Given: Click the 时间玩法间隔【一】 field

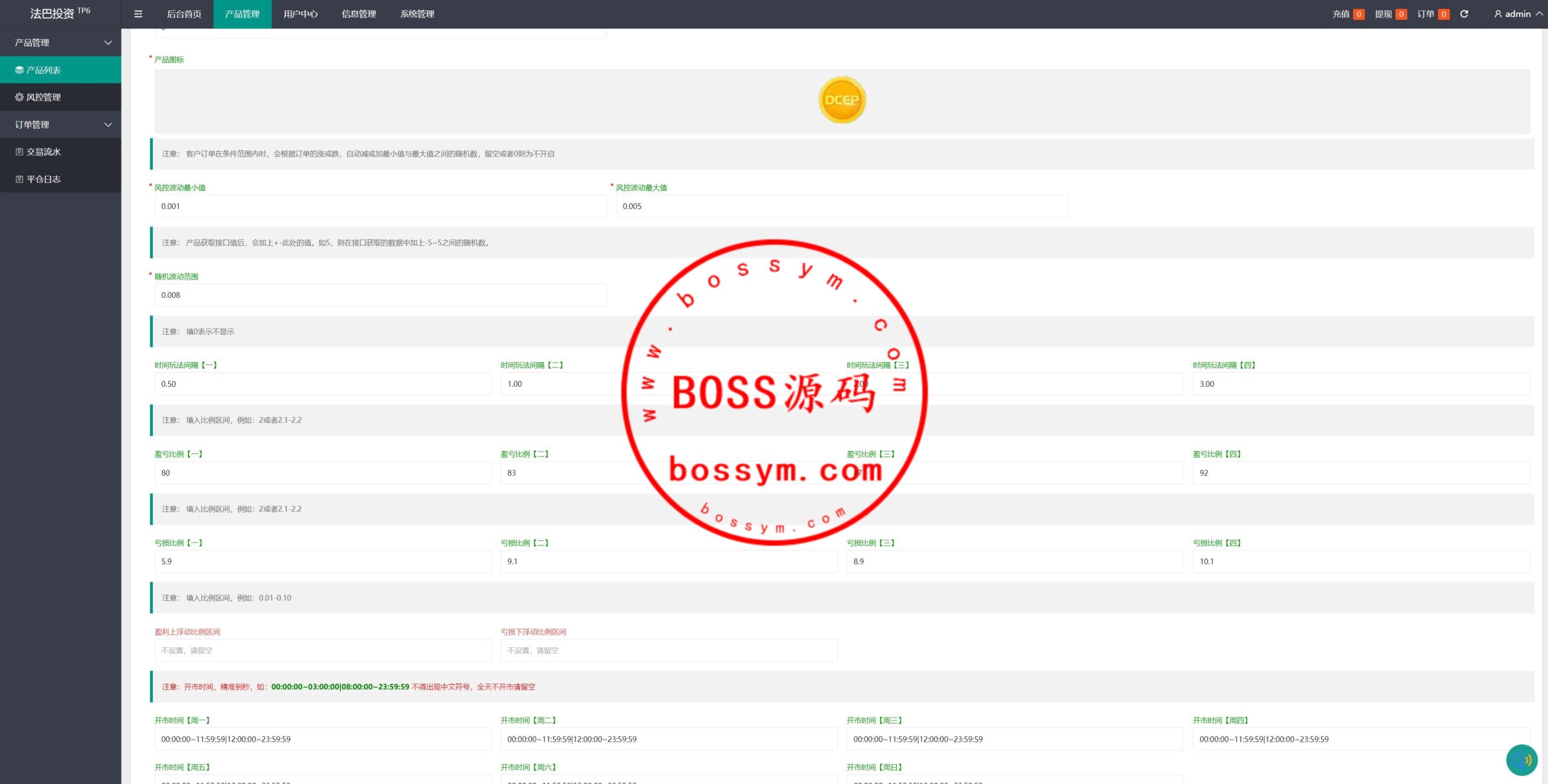Looking at the screenshot, I should tap(323, 384).
